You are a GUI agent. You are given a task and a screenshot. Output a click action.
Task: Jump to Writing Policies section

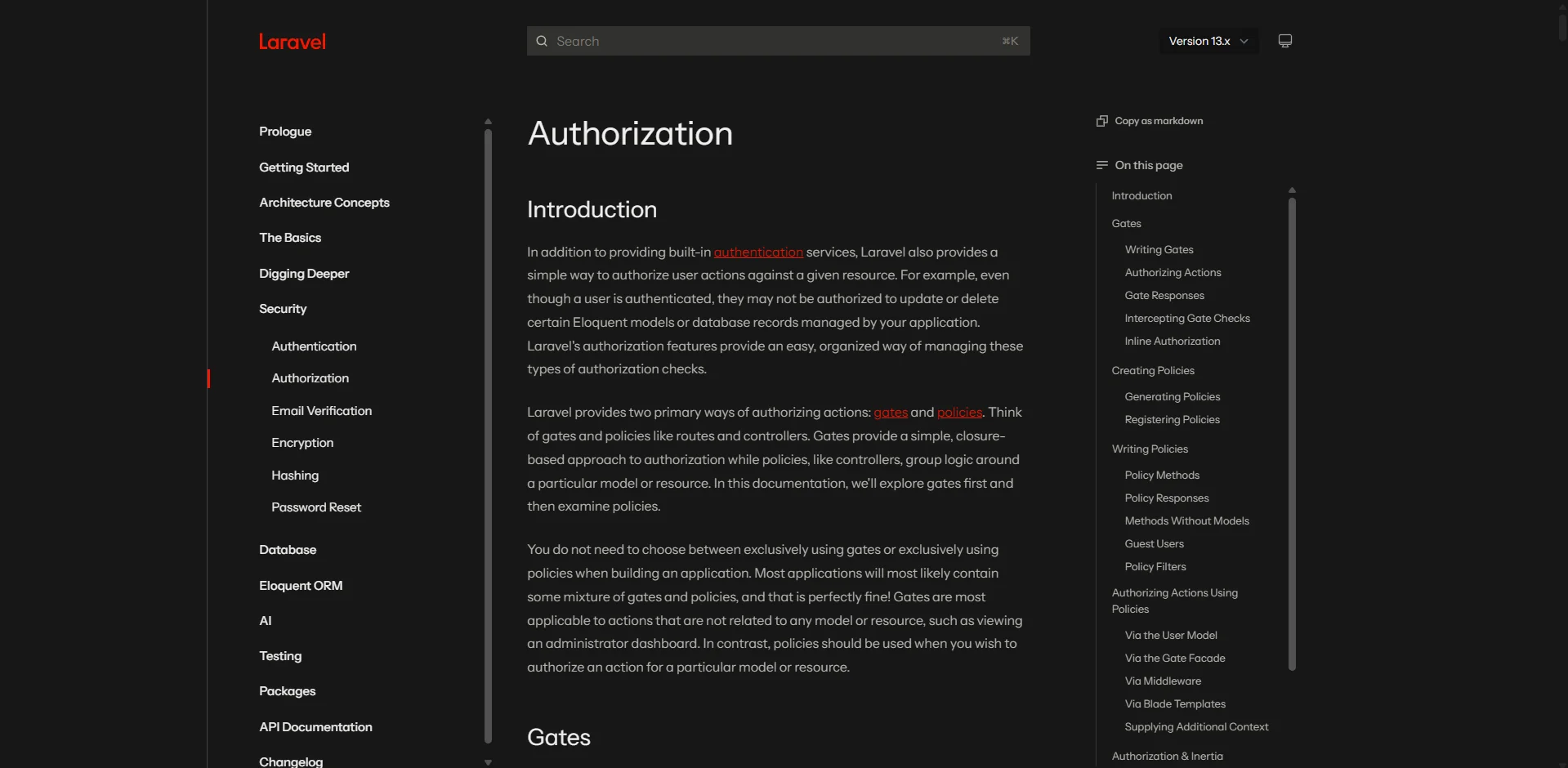1150,449
